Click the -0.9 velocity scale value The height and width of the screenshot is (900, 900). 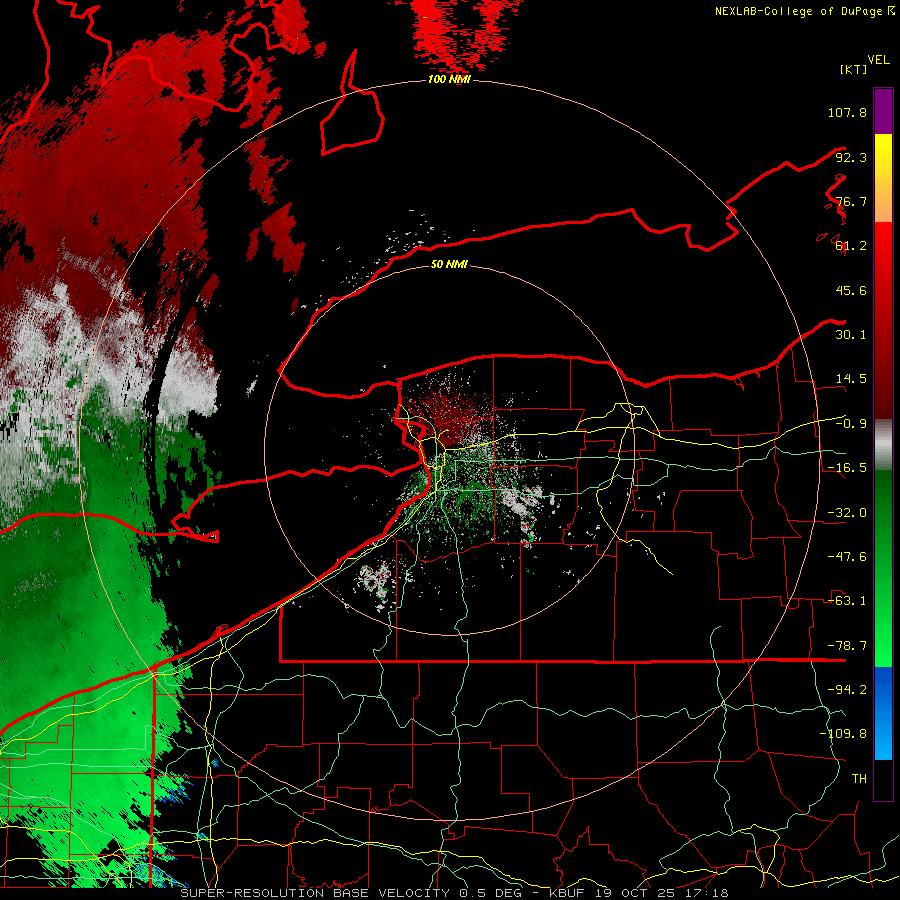[851, 424]
